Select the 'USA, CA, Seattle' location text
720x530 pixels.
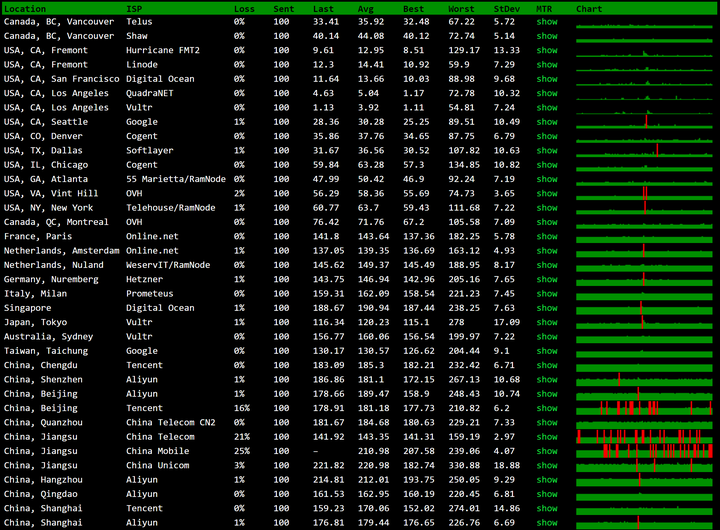click(x=46, y=122)
